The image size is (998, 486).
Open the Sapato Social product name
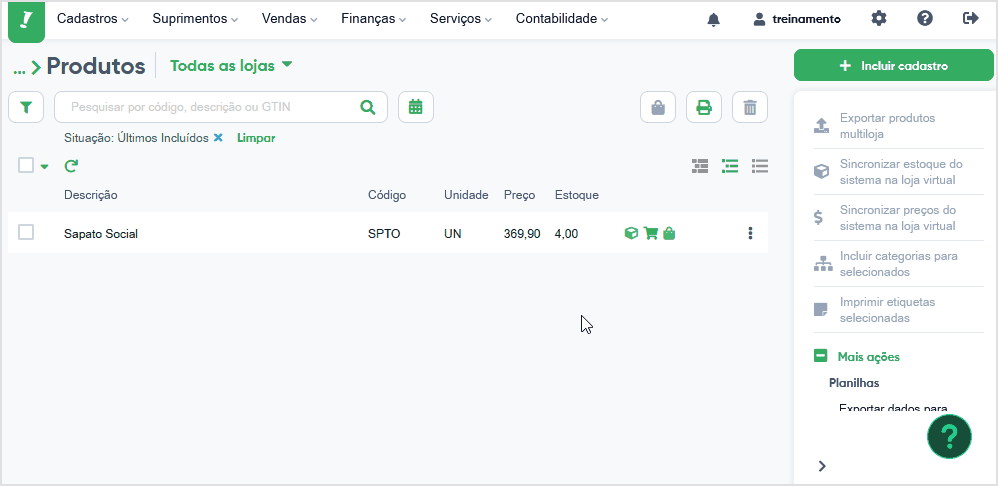[x=101, y=233]
